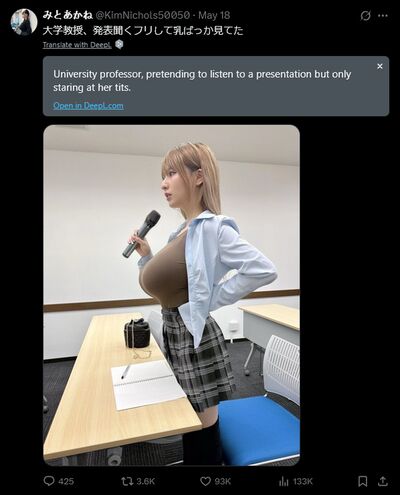Like the post with the heart icon
The width and height of the screenshot is (400, 495).
pyautogui.click(x=205, y=481)
